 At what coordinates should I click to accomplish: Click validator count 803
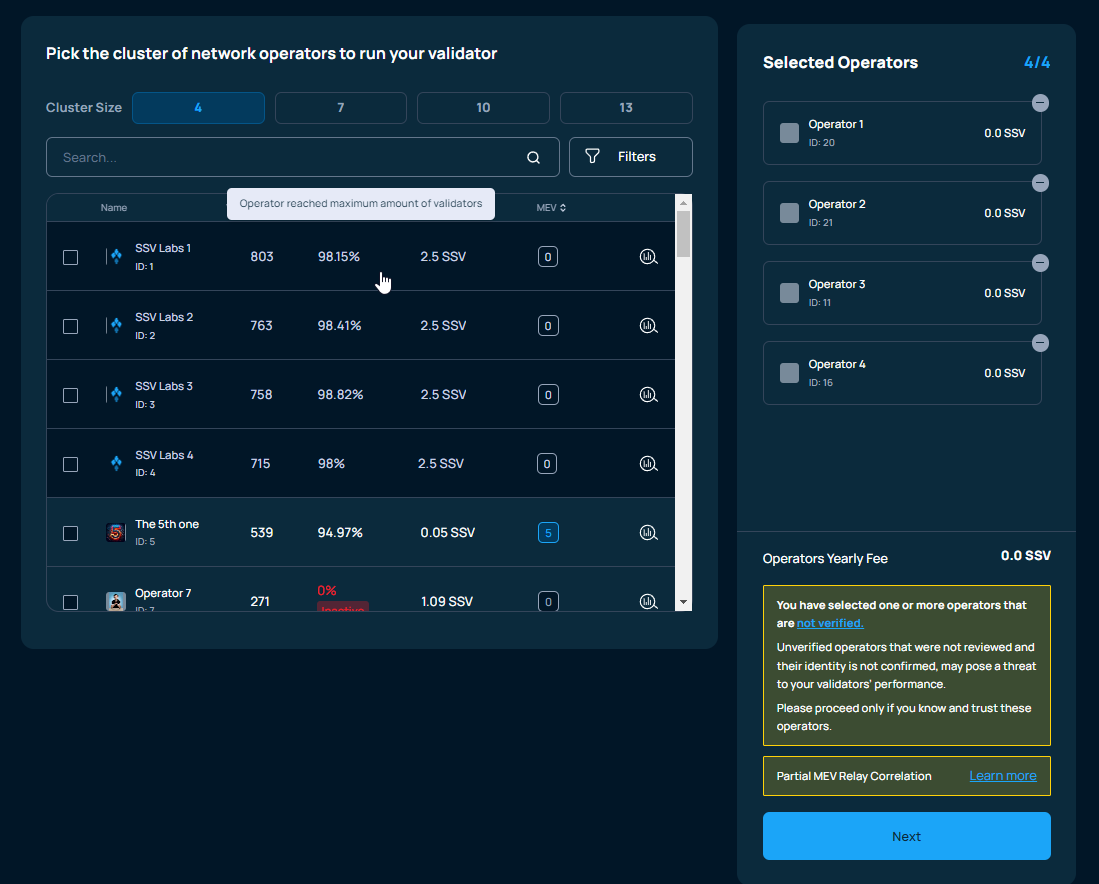(x=261, y=257)
